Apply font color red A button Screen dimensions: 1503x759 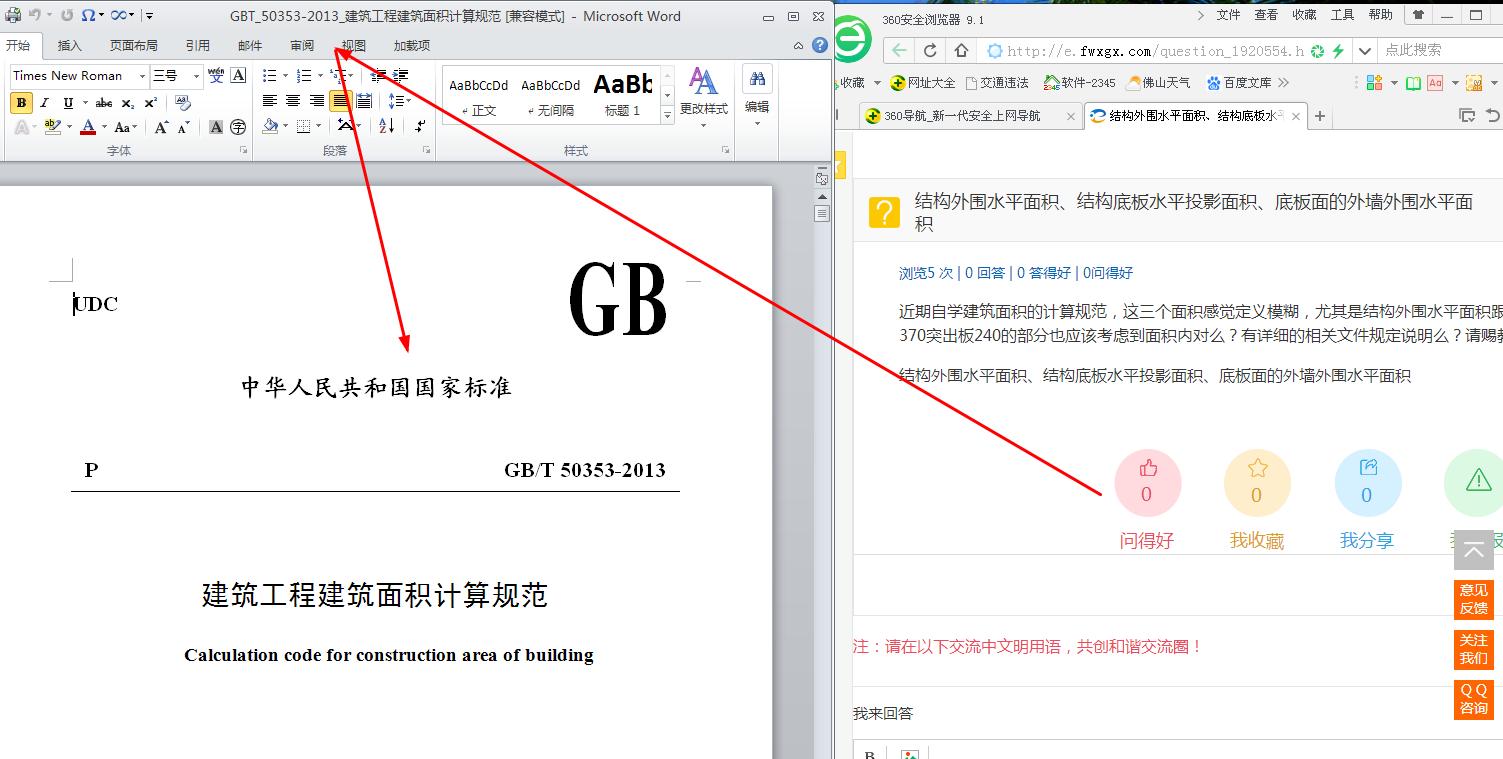[88, 127]
